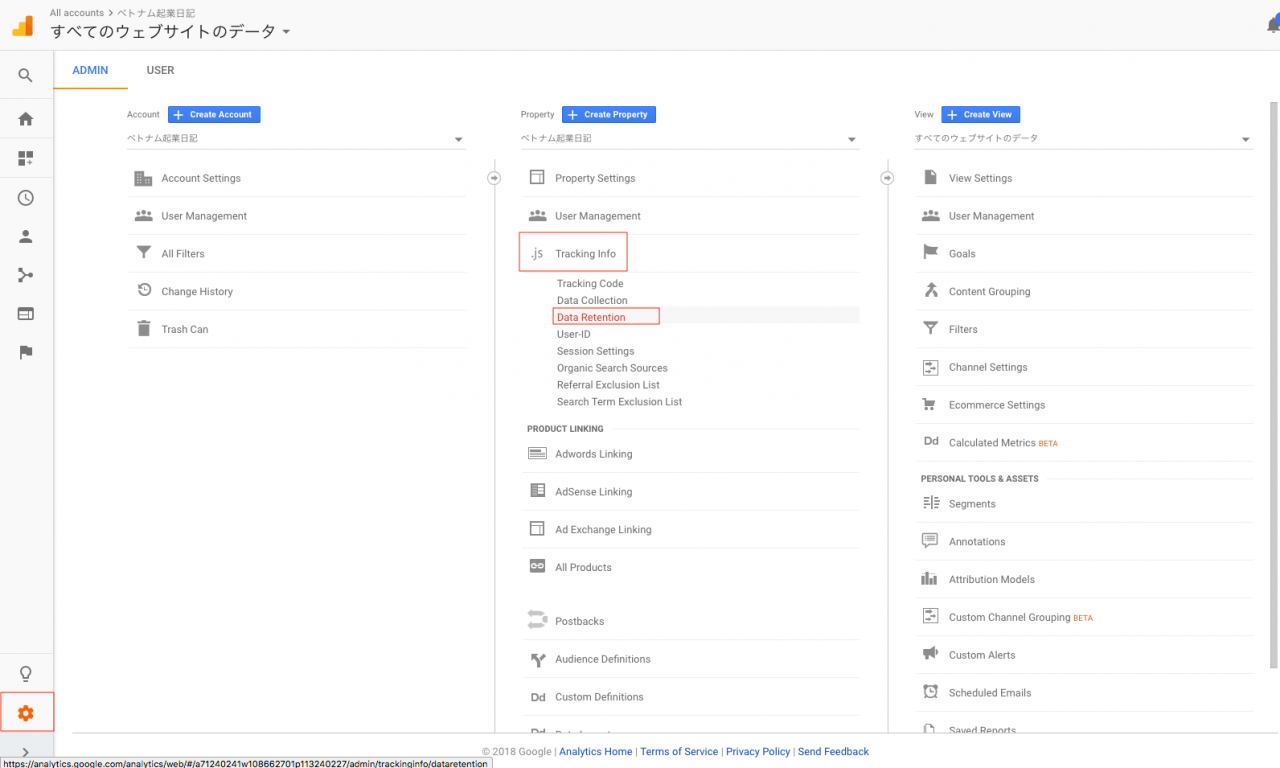Open the Account selector dropdown

[296, 139]
